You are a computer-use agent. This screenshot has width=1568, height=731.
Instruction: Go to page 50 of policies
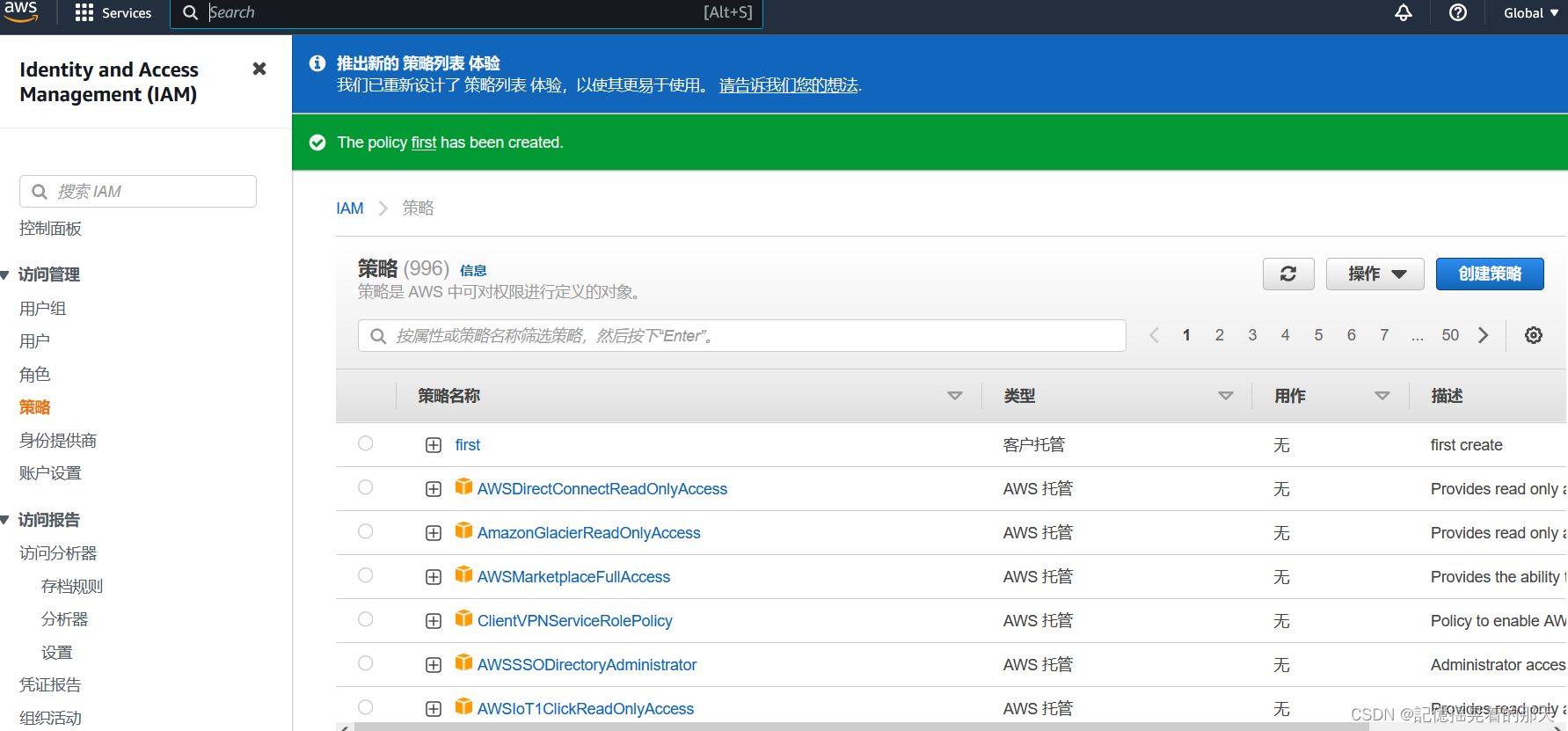(x=1450, y=335)
